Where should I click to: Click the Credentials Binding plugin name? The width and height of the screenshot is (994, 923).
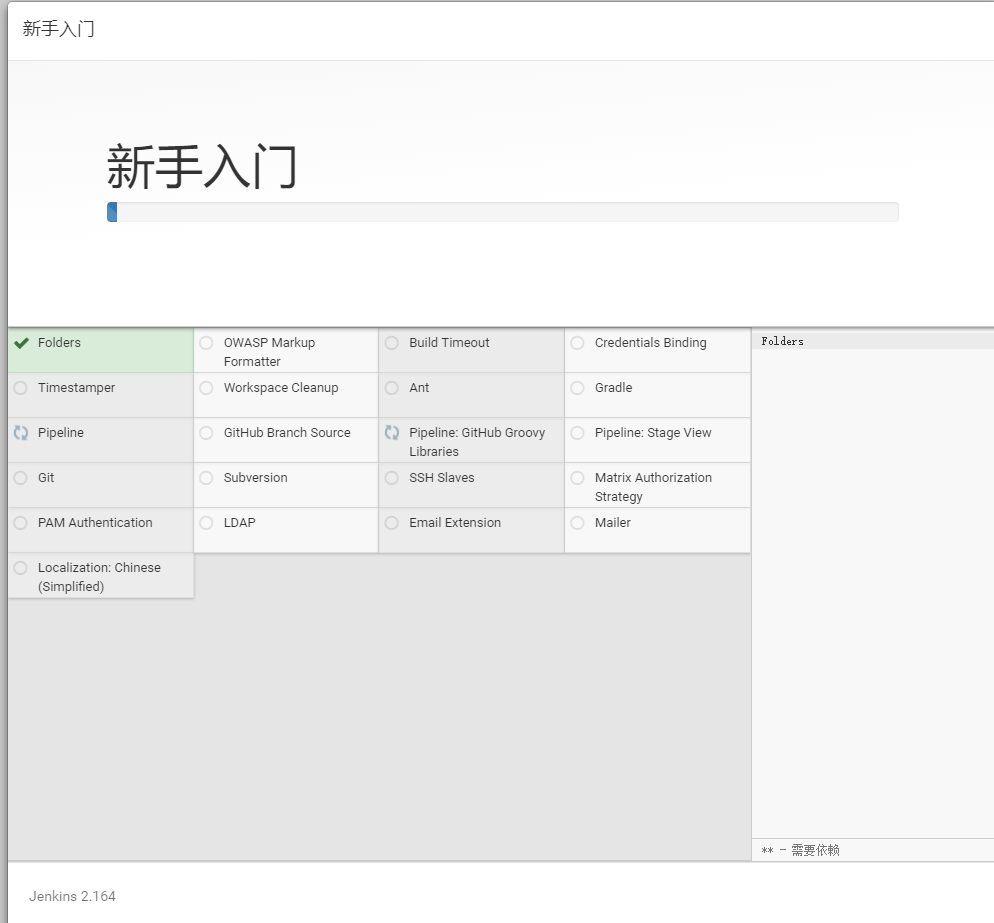[650, 343]
